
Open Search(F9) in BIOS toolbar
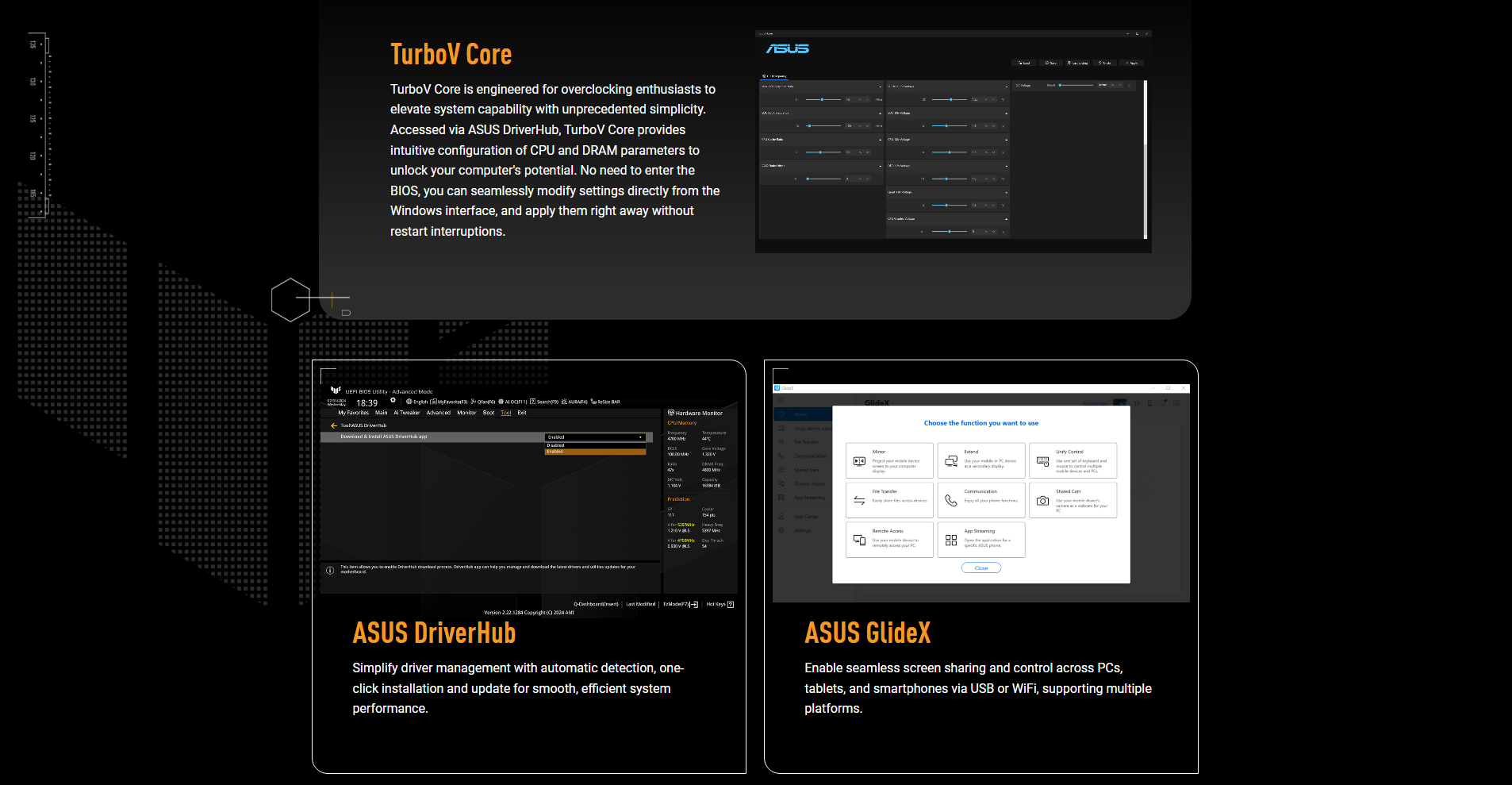(544, 402)
